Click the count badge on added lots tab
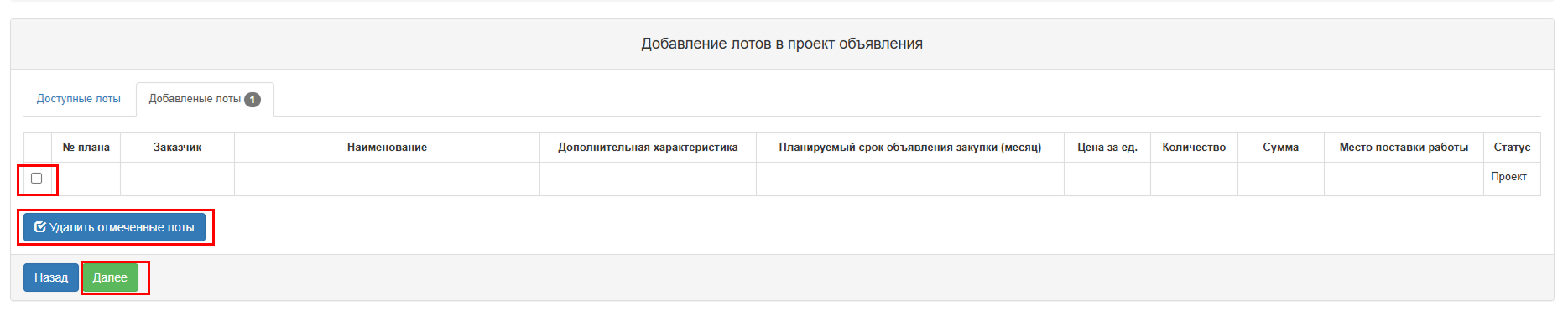Viewport: 1568px width, 311px height. (253, 100)
